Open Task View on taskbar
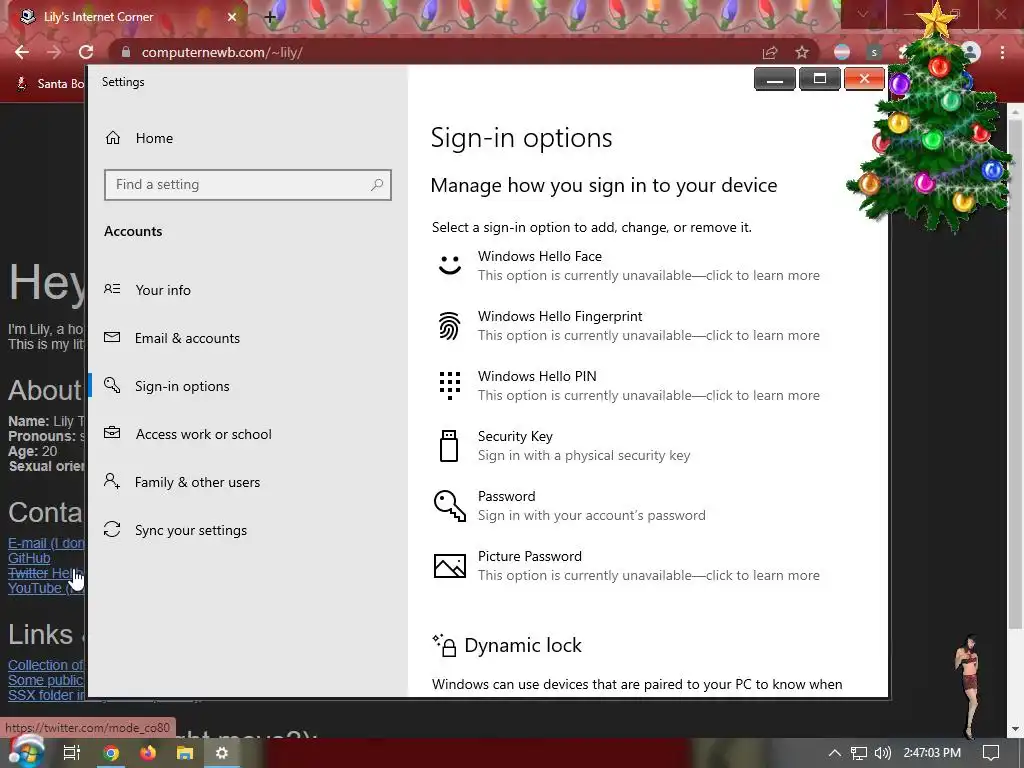The image size is (1024, 768). click(72, 753)
